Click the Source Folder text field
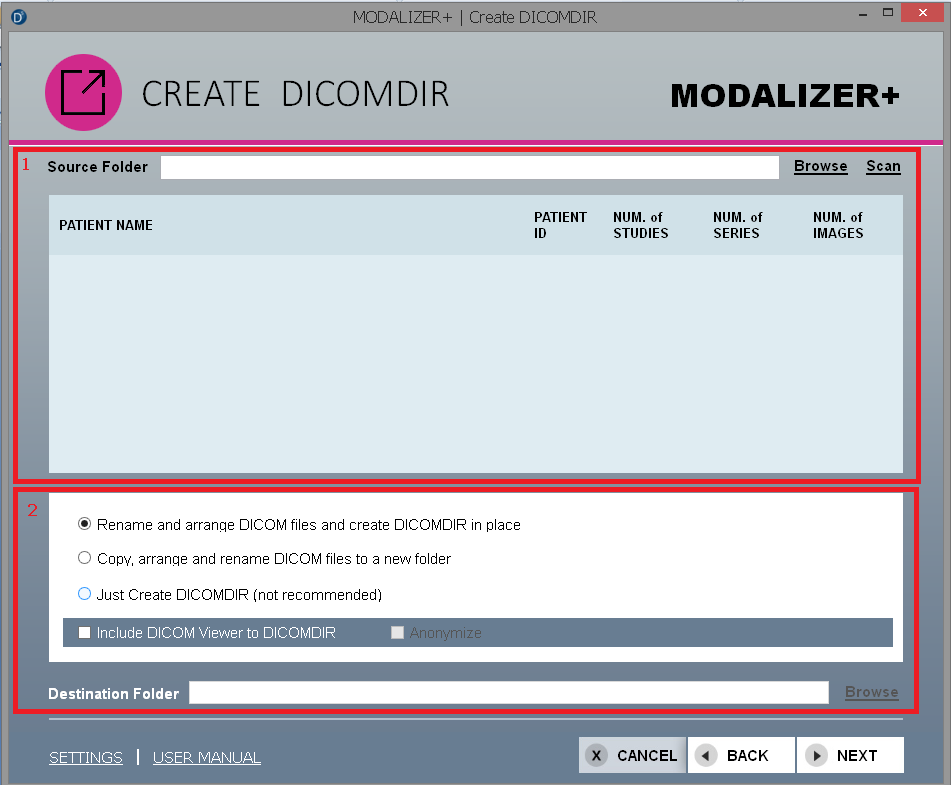The image size is (951, 785). click(x=469, y=167)
